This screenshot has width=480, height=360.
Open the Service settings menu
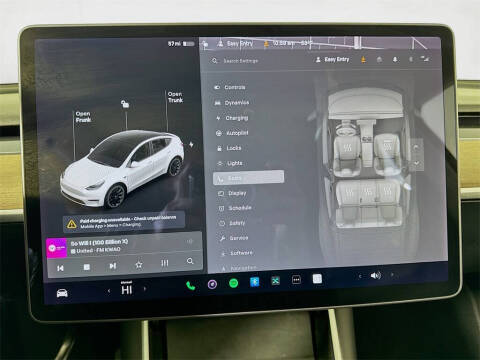click(234, 238)
